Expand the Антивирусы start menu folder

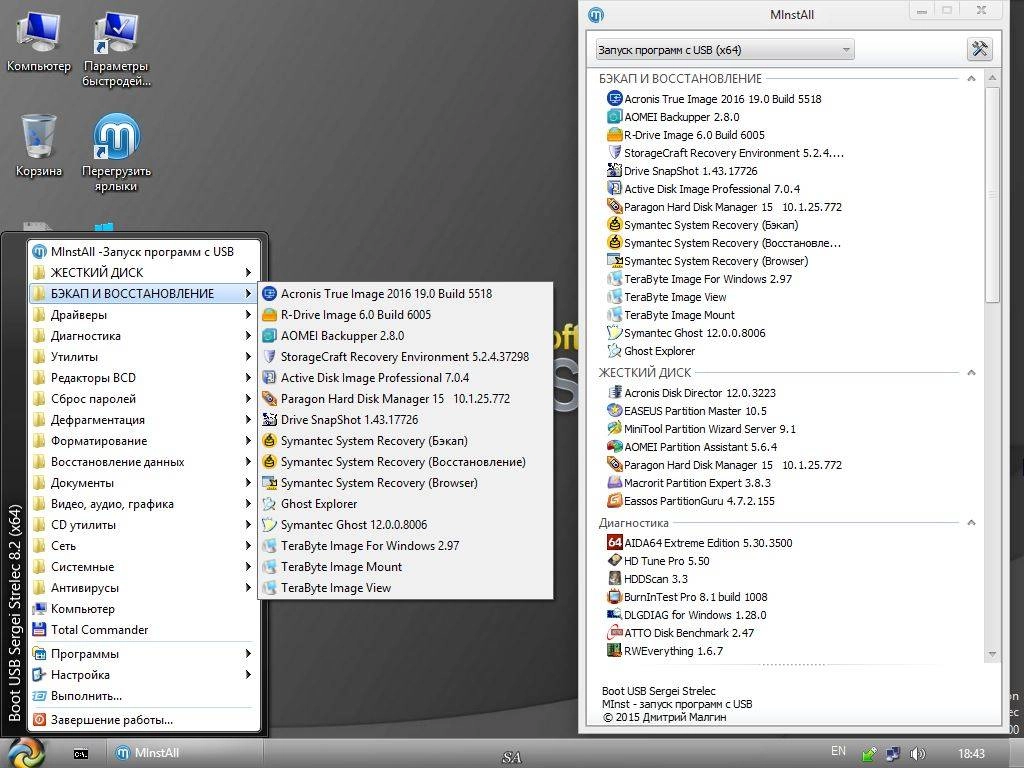(143, 588)
